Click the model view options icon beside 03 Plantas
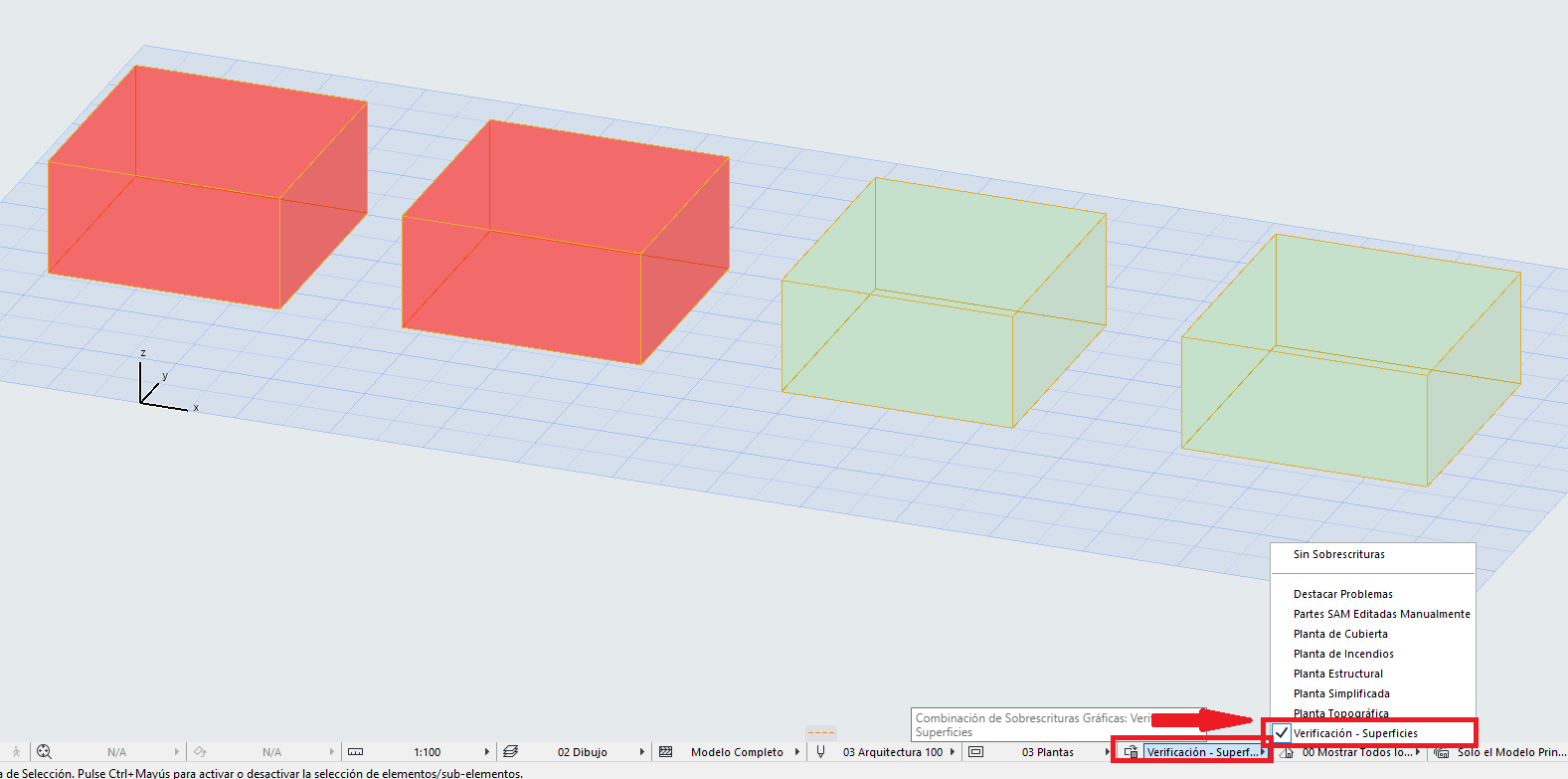Viewport: 1568px width, 779px height. 975,752
